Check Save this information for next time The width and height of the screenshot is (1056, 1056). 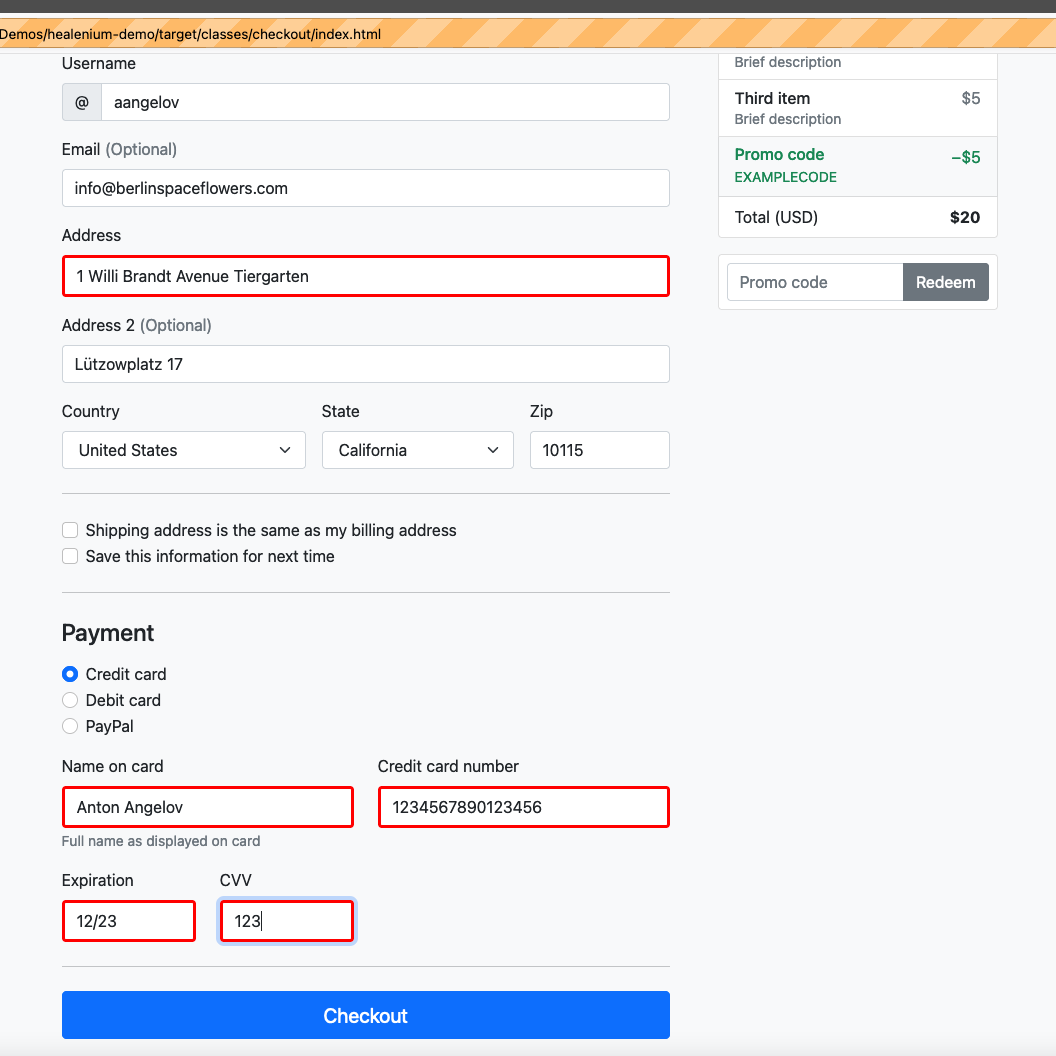click(70, 556)
